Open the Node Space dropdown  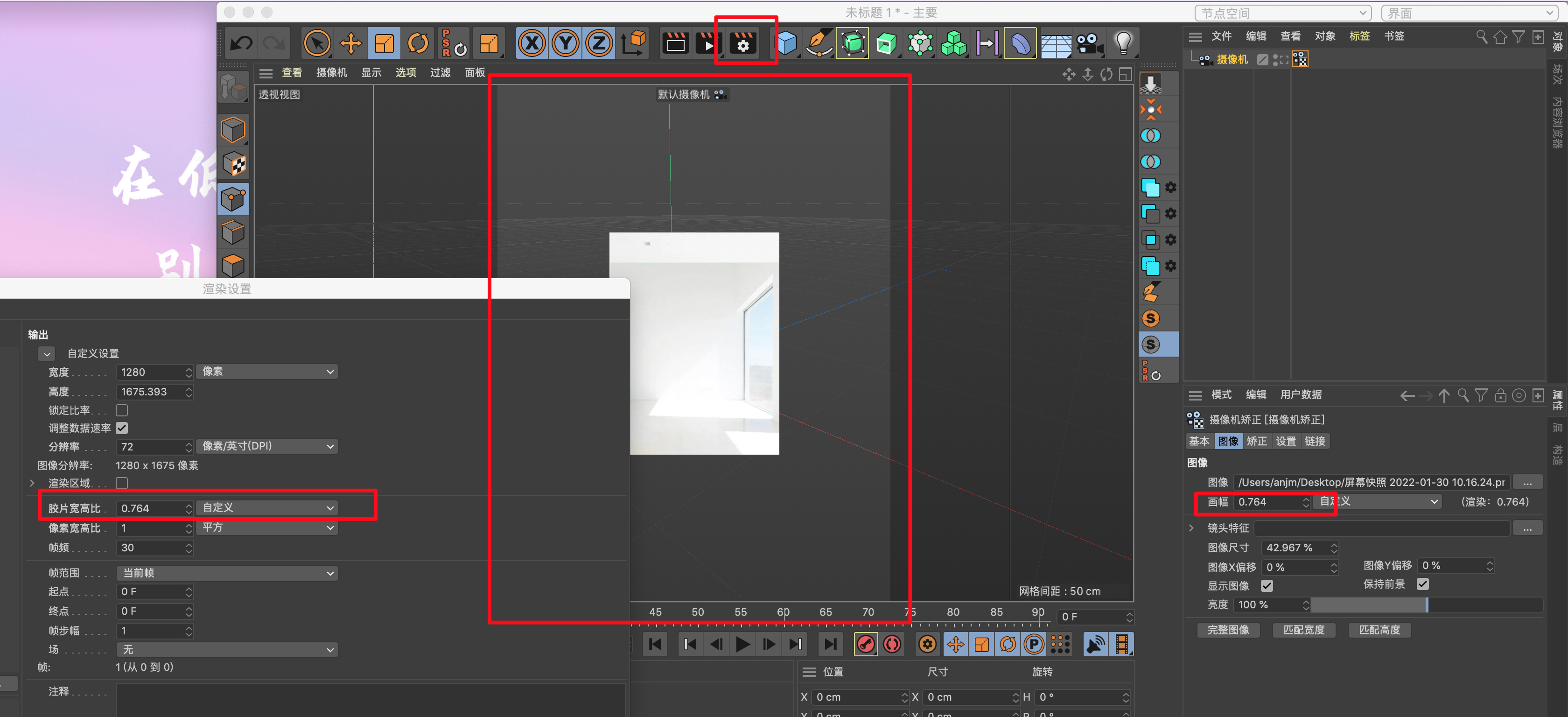click(1283, 13)
